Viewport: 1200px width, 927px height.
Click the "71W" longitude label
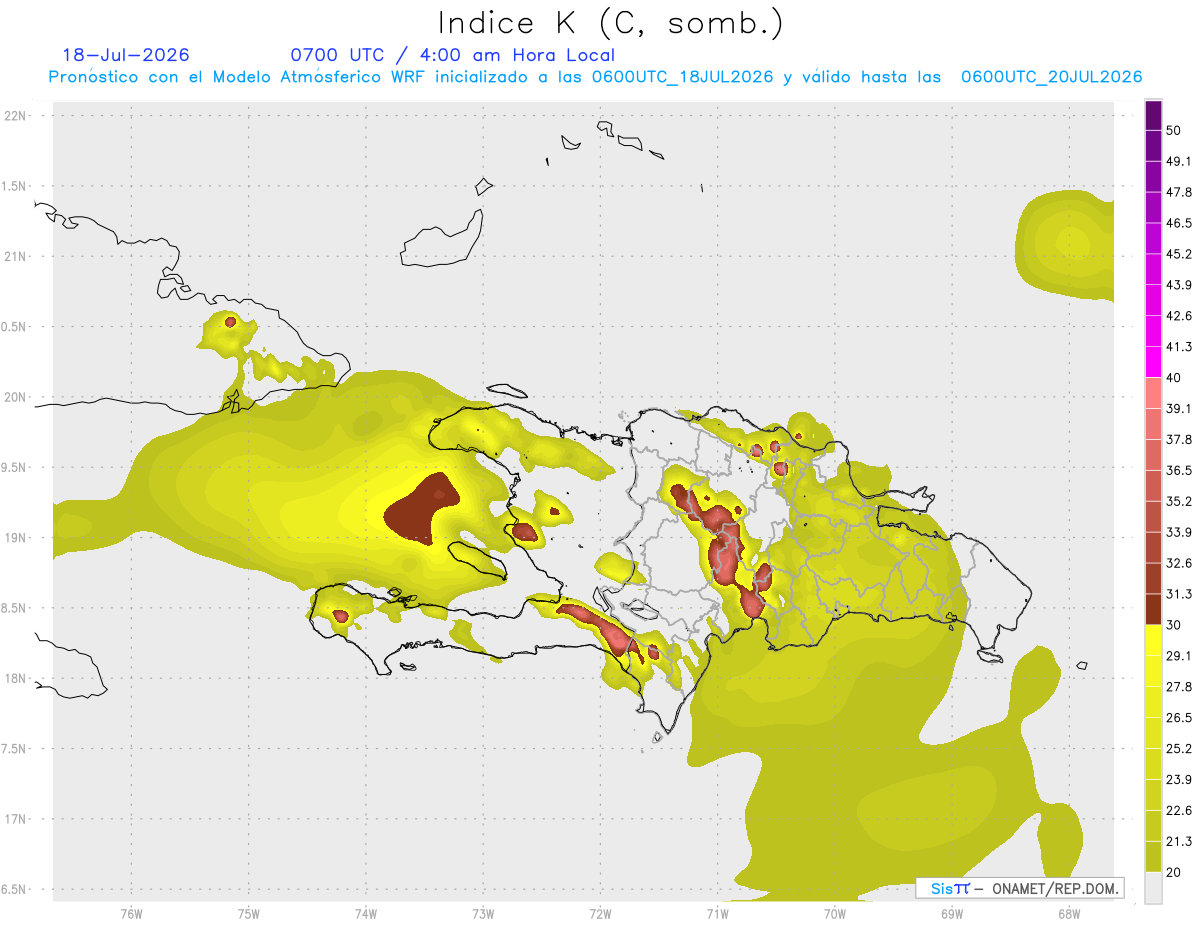[717, 913]
